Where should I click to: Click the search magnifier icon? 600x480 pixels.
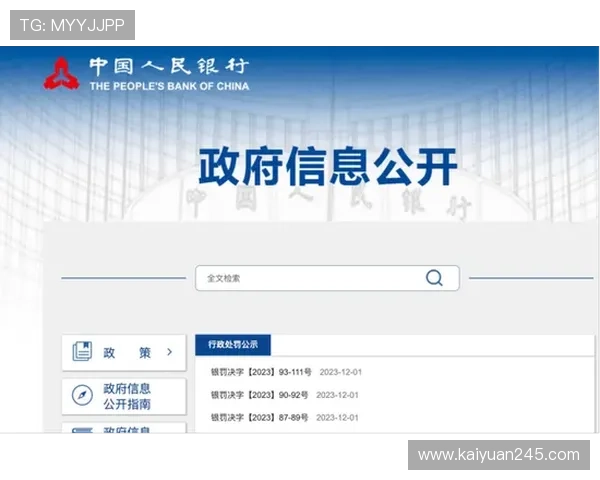point(434,278)
